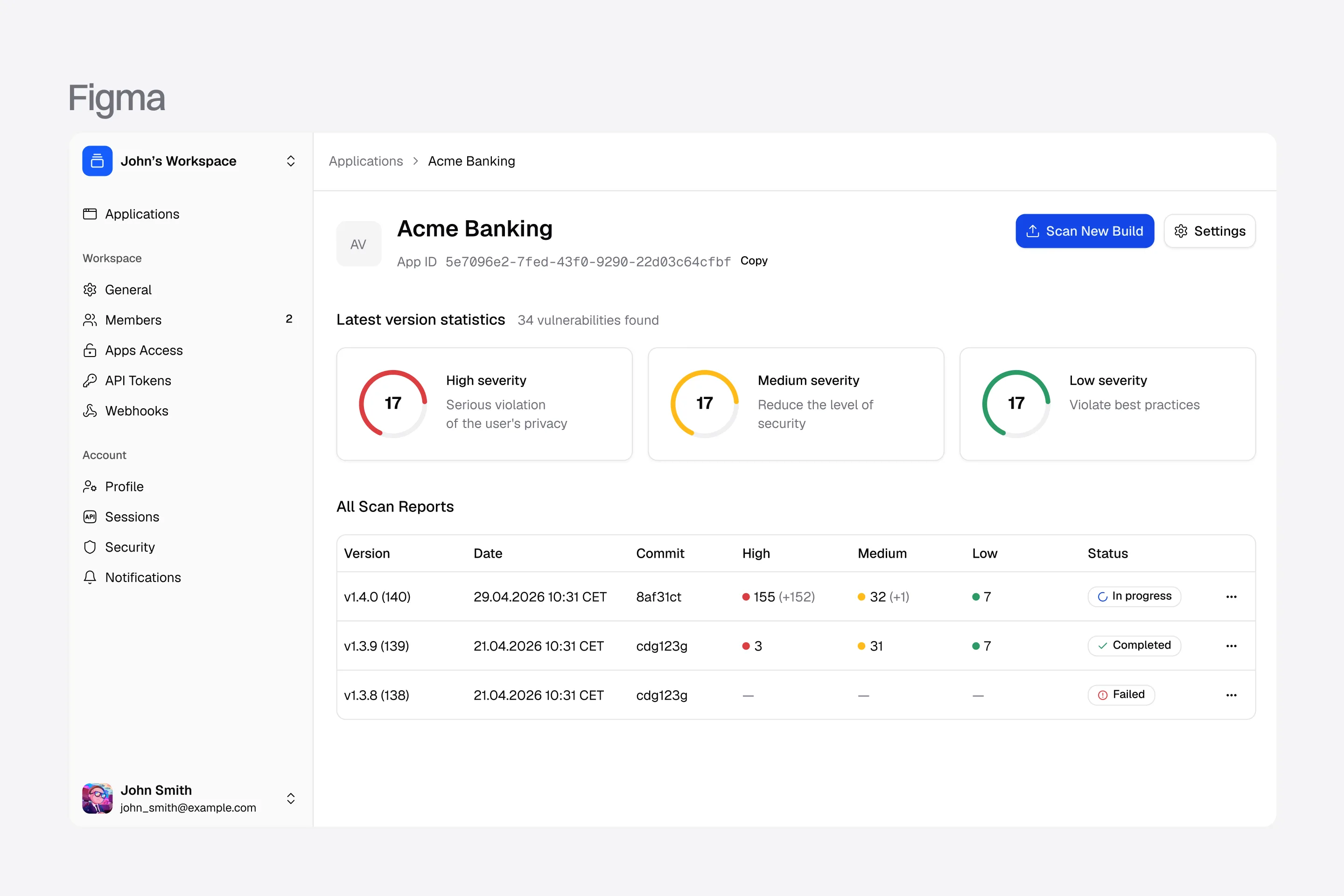Click john_smith@example.com email text
The height and width of the screenshot is (896, 1344).
click(x=188, y=807)
